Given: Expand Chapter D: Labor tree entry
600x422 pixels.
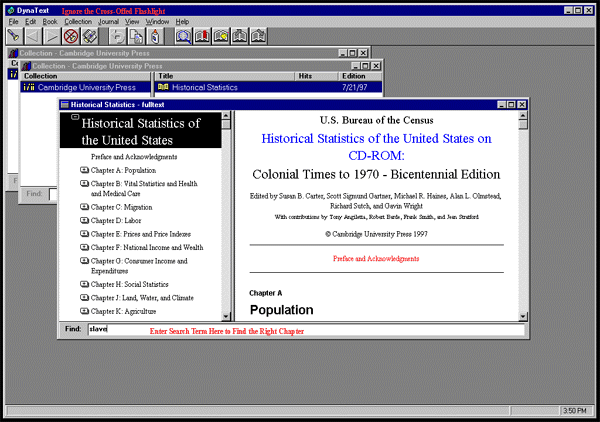Looking at the screenshot, I should coord(84,219).
